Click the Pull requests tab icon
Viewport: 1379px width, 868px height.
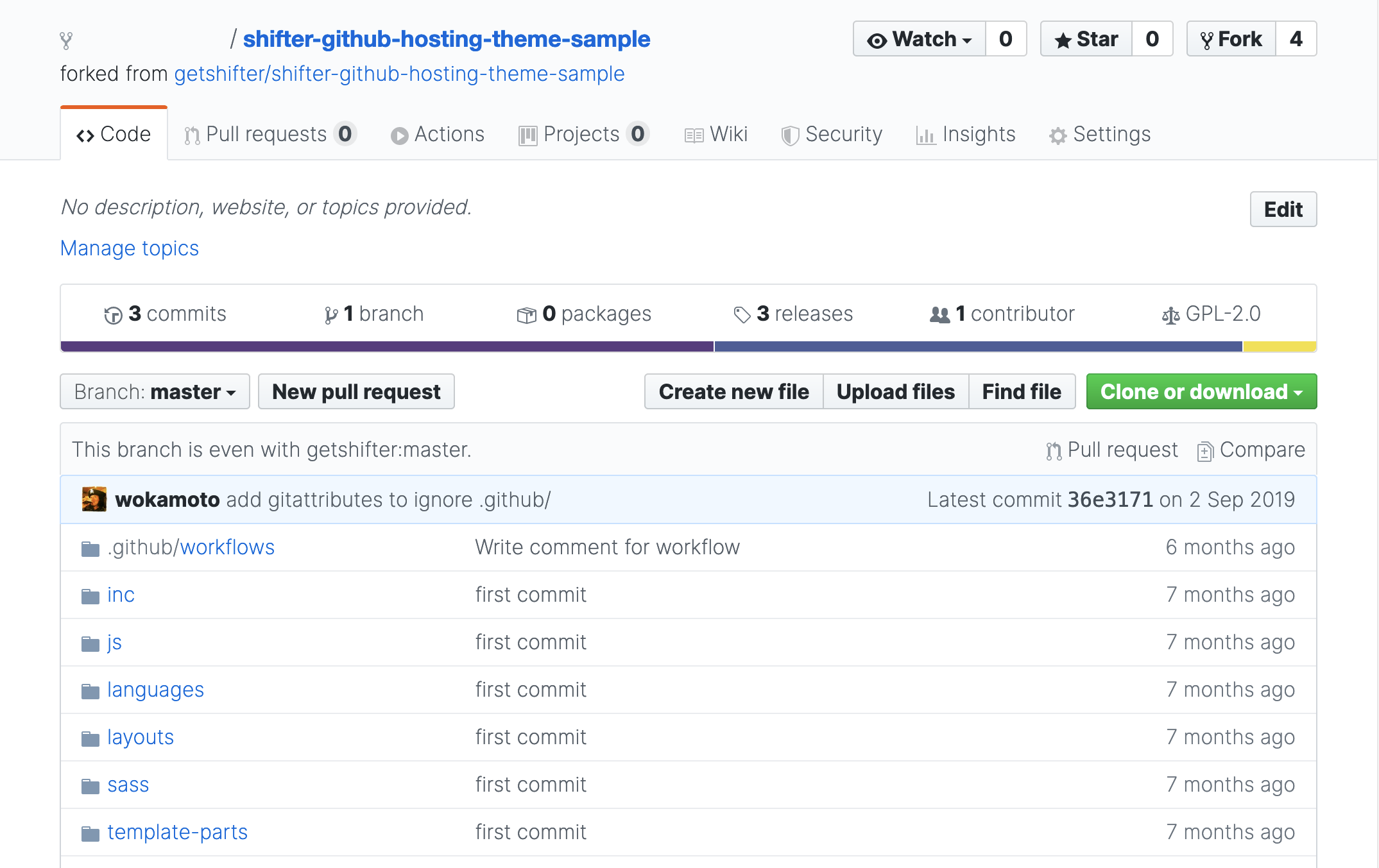(x=192, y=135)
